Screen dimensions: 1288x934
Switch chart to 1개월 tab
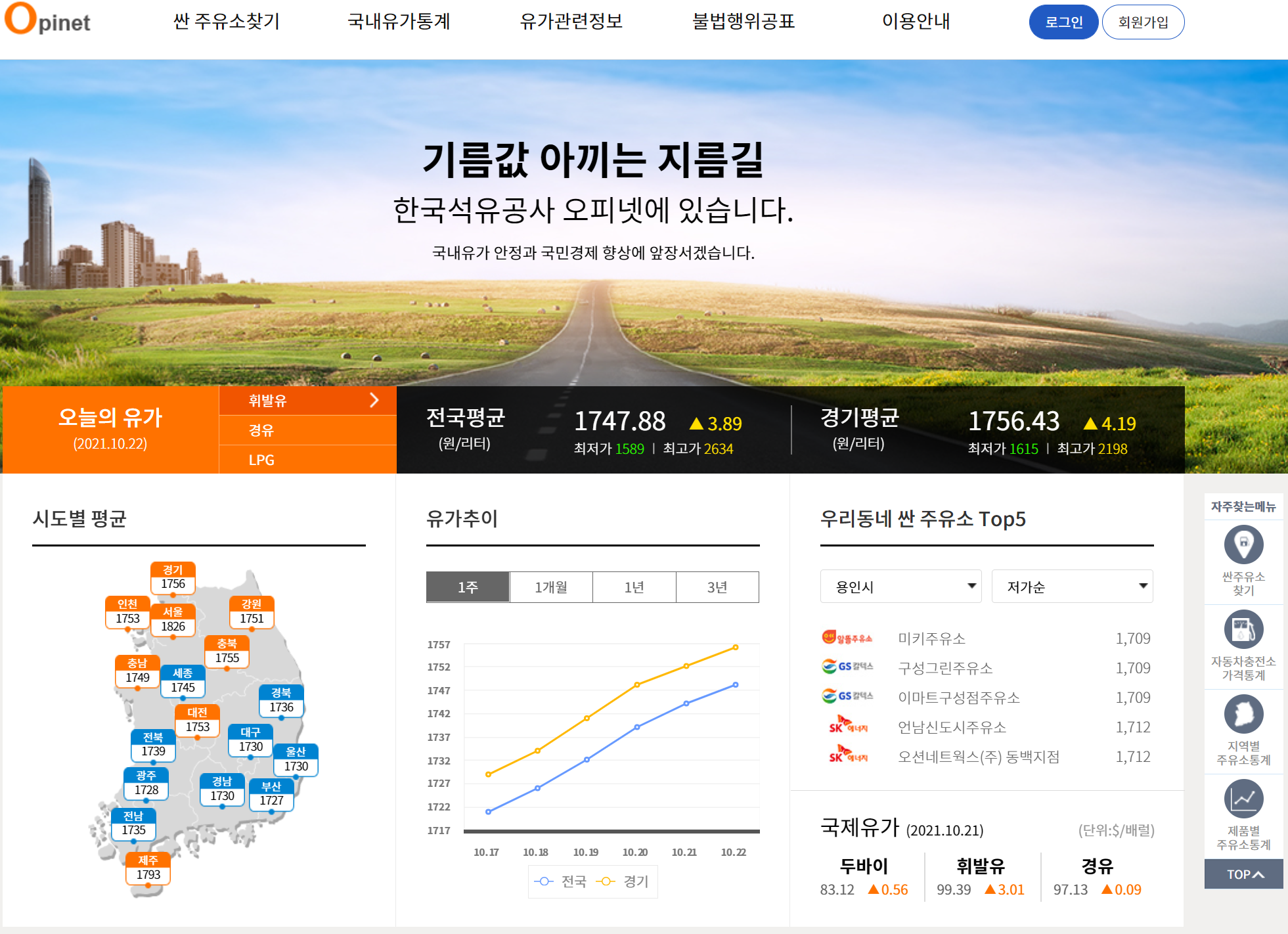(x=550, y=587)
